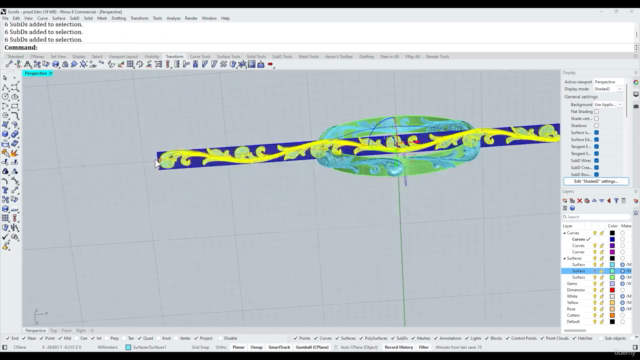Click the gear icon in Layers panel header
The image size is (640, 360).
636,191
